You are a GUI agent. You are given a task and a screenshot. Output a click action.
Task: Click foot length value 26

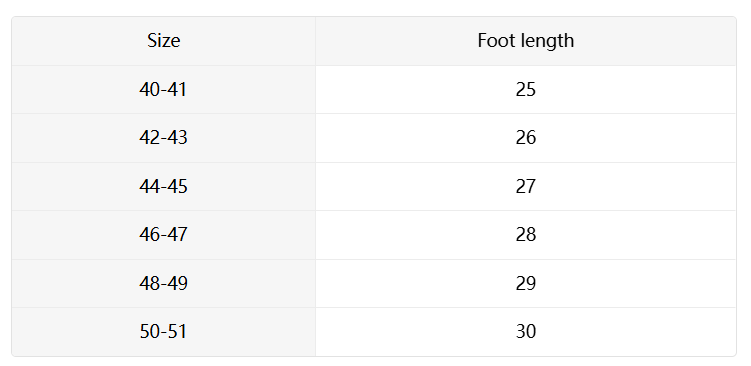pos(525,138)
